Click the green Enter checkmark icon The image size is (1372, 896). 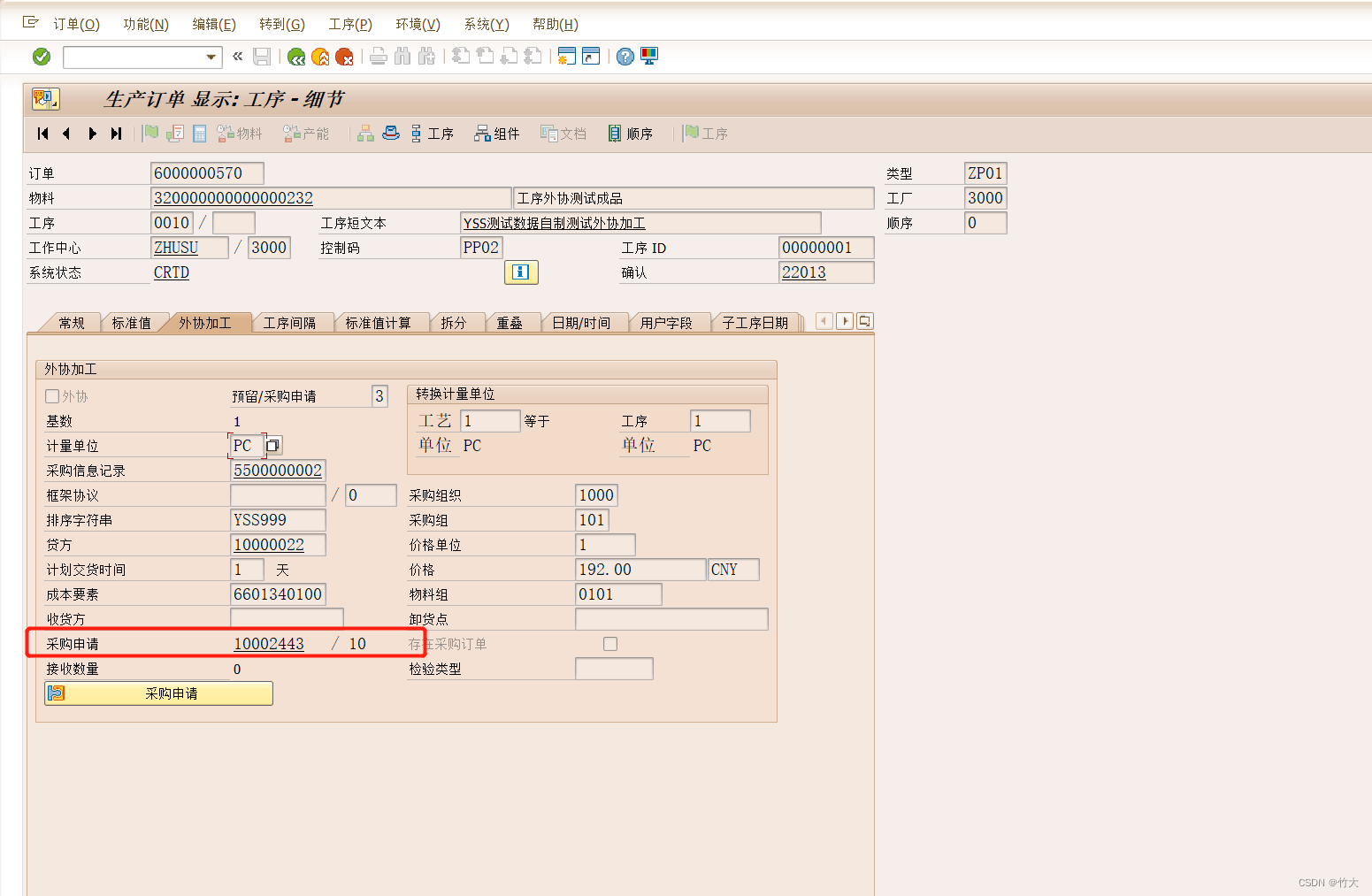[x=42, y=57]
